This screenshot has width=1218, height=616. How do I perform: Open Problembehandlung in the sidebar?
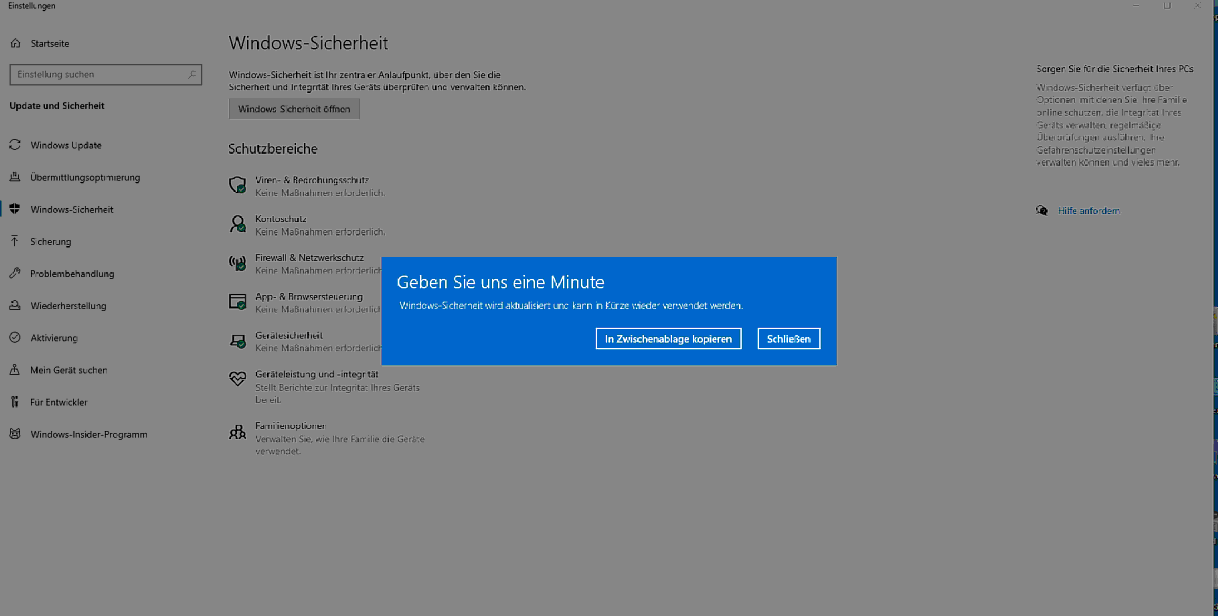coord(72,274)
